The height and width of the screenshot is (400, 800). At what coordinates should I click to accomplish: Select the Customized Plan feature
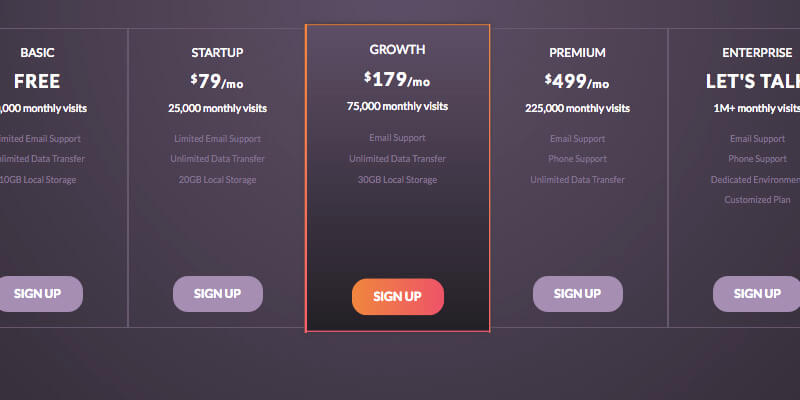757,200
